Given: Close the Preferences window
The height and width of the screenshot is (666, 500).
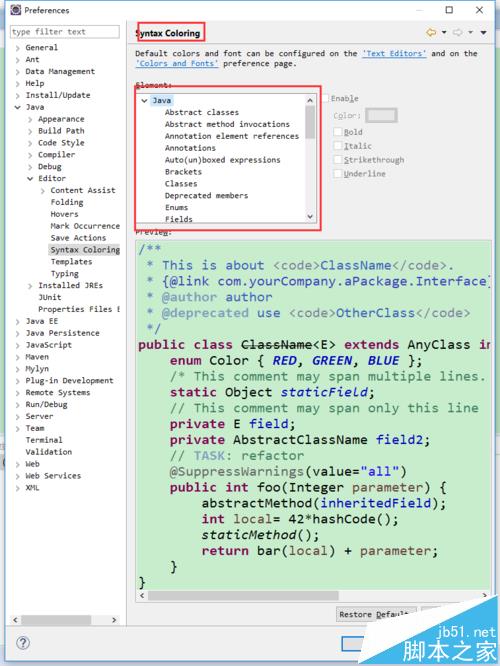Looking at the screenshot, I should click(479, 10).
